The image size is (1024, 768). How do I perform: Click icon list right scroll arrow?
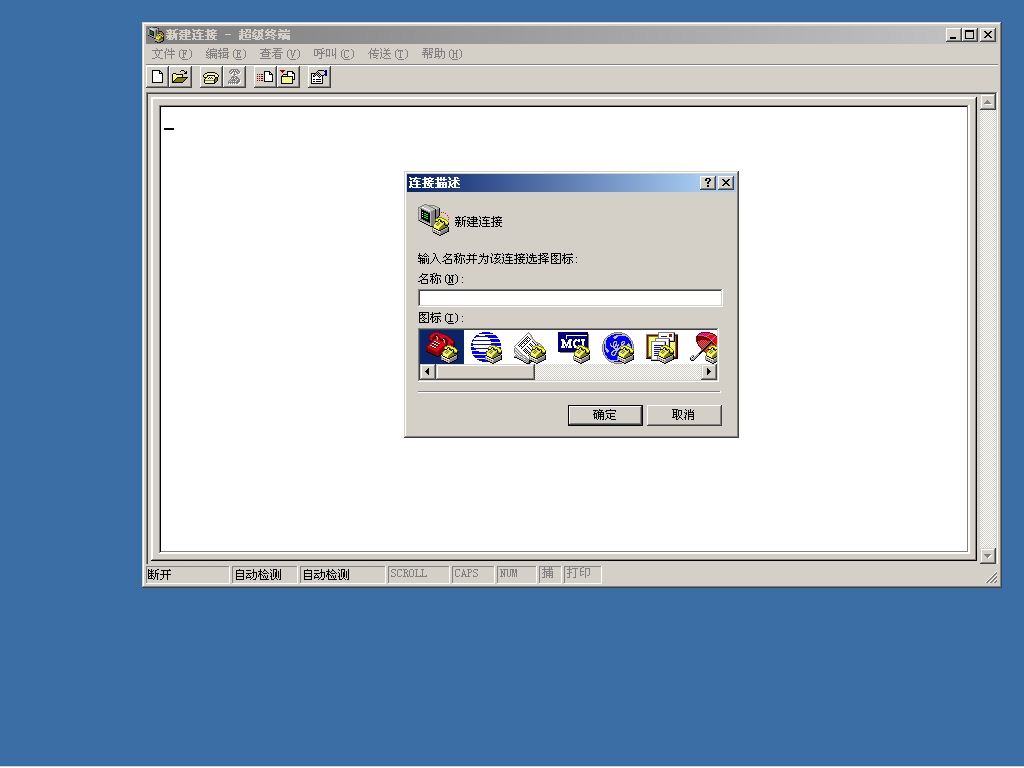tap(709, 372)
